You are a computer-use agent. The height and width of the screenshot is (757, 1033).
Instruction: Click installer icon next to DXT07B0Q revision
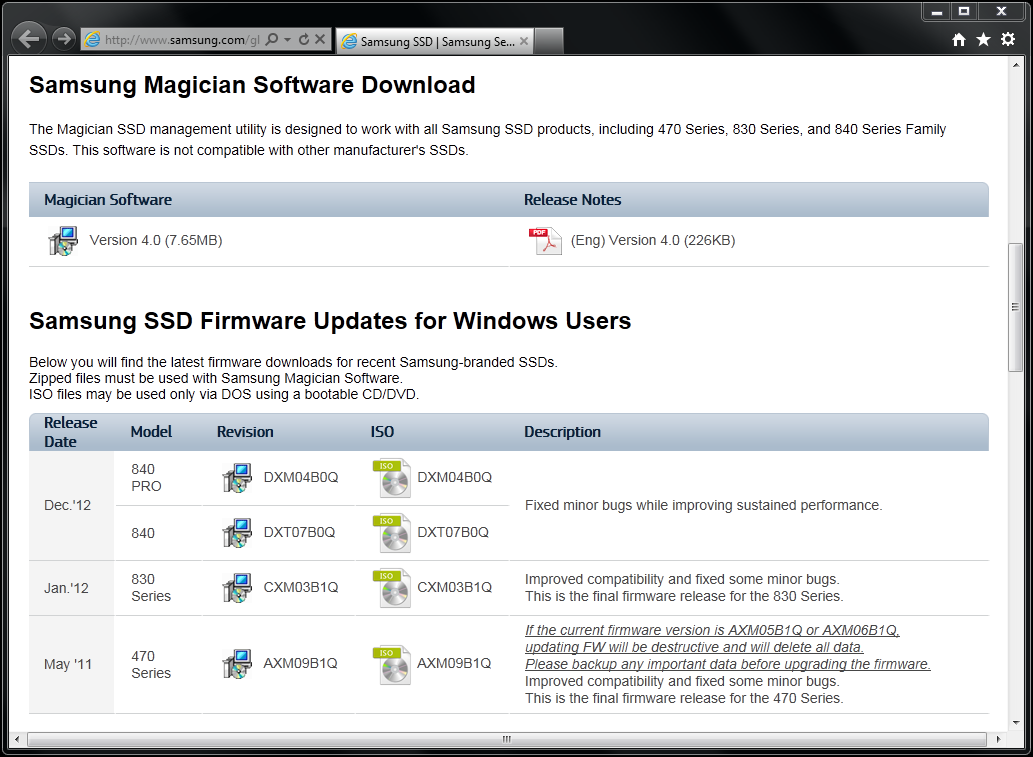(237, 533)
